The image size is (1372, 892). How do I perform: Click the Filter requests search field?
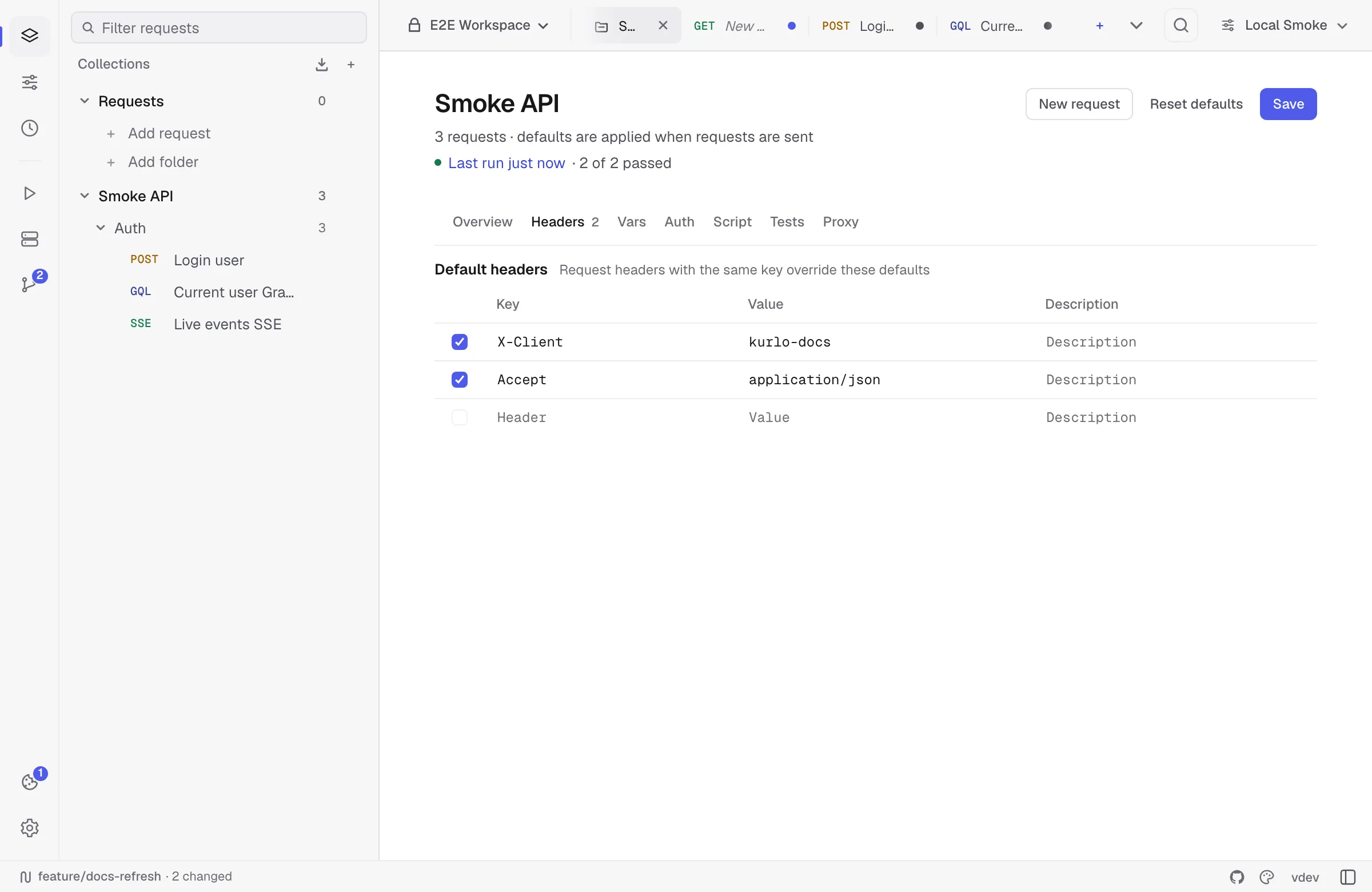pos(218,27)
